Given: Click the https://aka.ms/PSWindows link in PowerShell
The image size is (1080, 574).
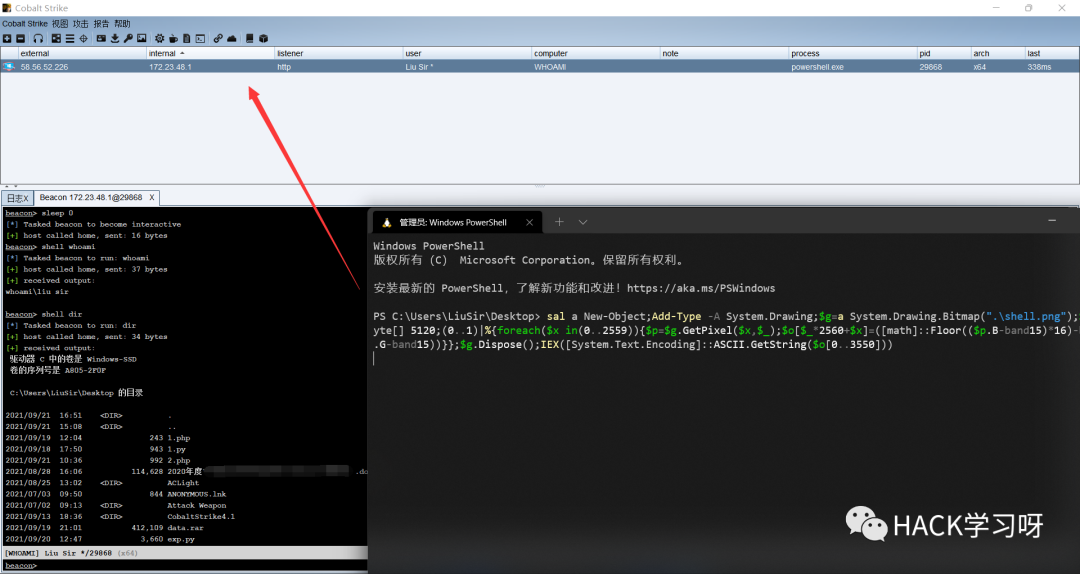Looking at the screenshot, I should tap(700, 288).
